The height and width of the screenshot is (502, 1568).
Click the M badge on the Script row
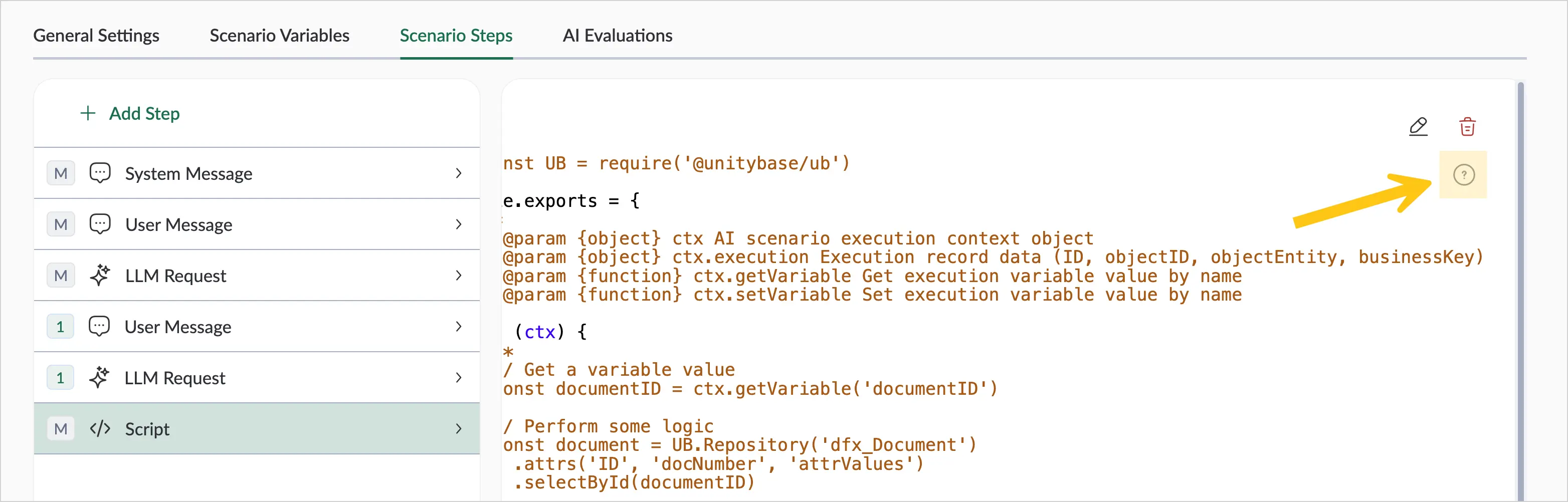pyautogui.click(x=61, y=429)
